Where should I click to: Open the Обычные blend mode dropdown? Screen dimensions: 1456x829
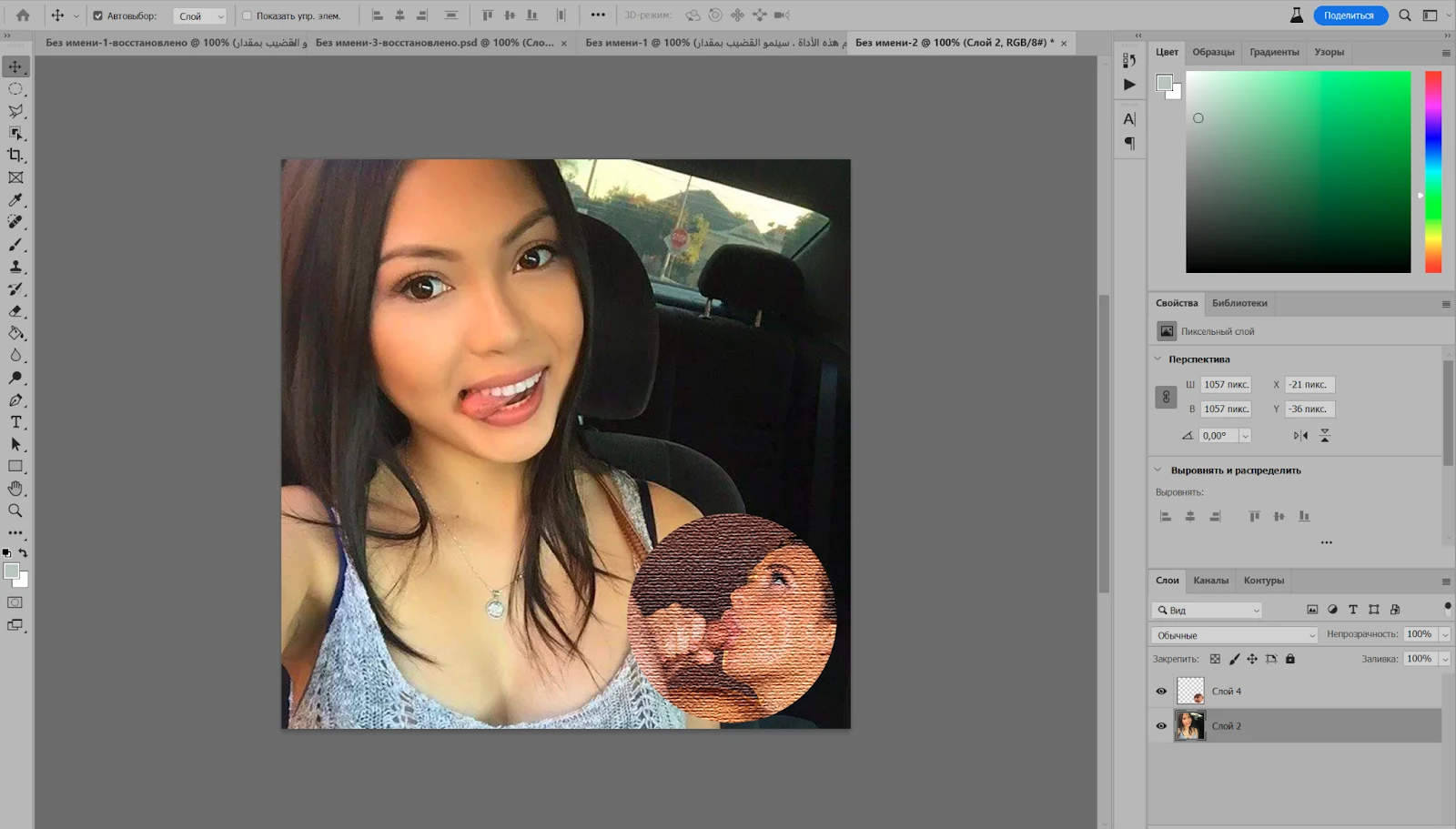tap(1235, 635)
